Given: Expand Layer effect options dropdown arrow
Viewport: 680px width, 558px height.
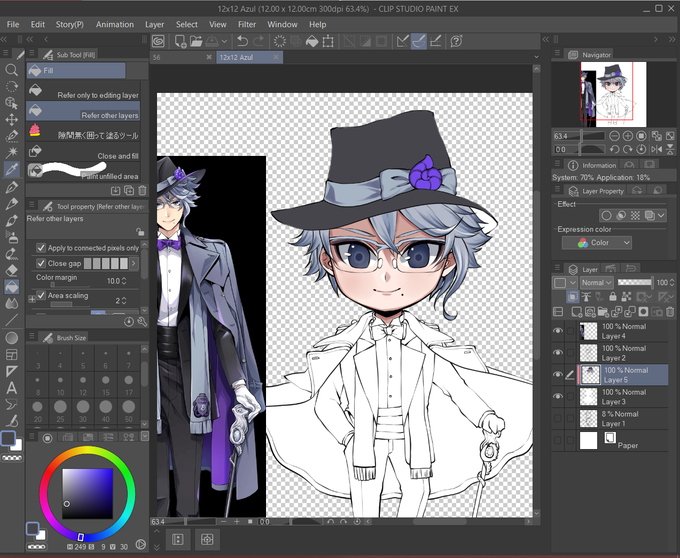Looking at the screenshot, I should [661, 215].
